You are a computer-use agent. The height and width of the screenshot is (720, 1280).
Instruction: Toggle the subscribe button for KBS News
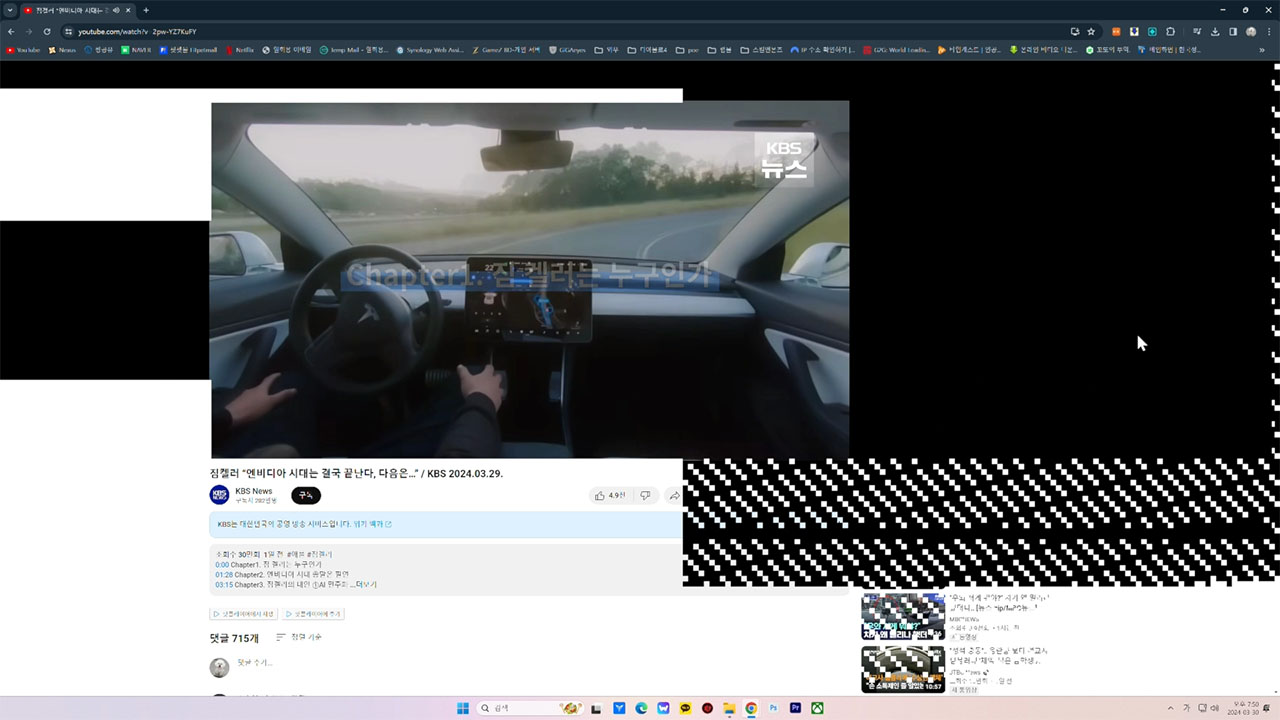tap(306, 495)
